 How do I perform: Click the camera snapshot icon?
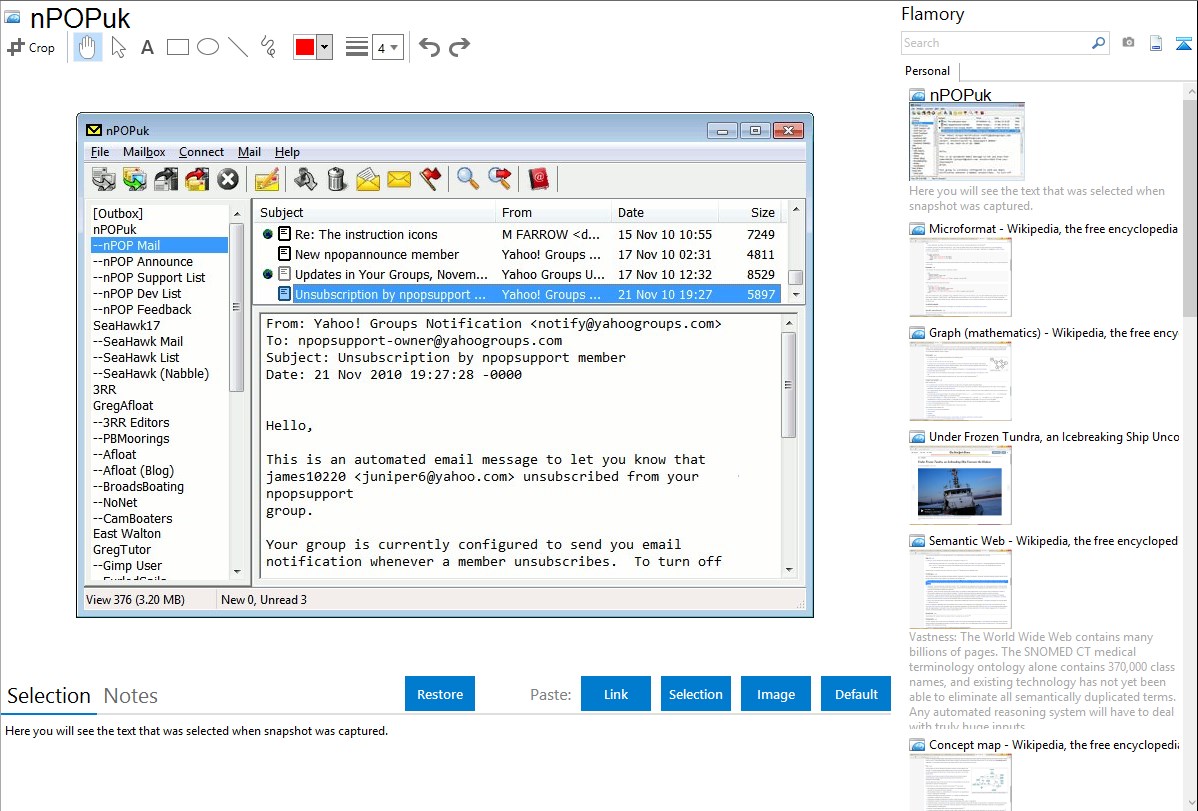tap(1128, 43)
